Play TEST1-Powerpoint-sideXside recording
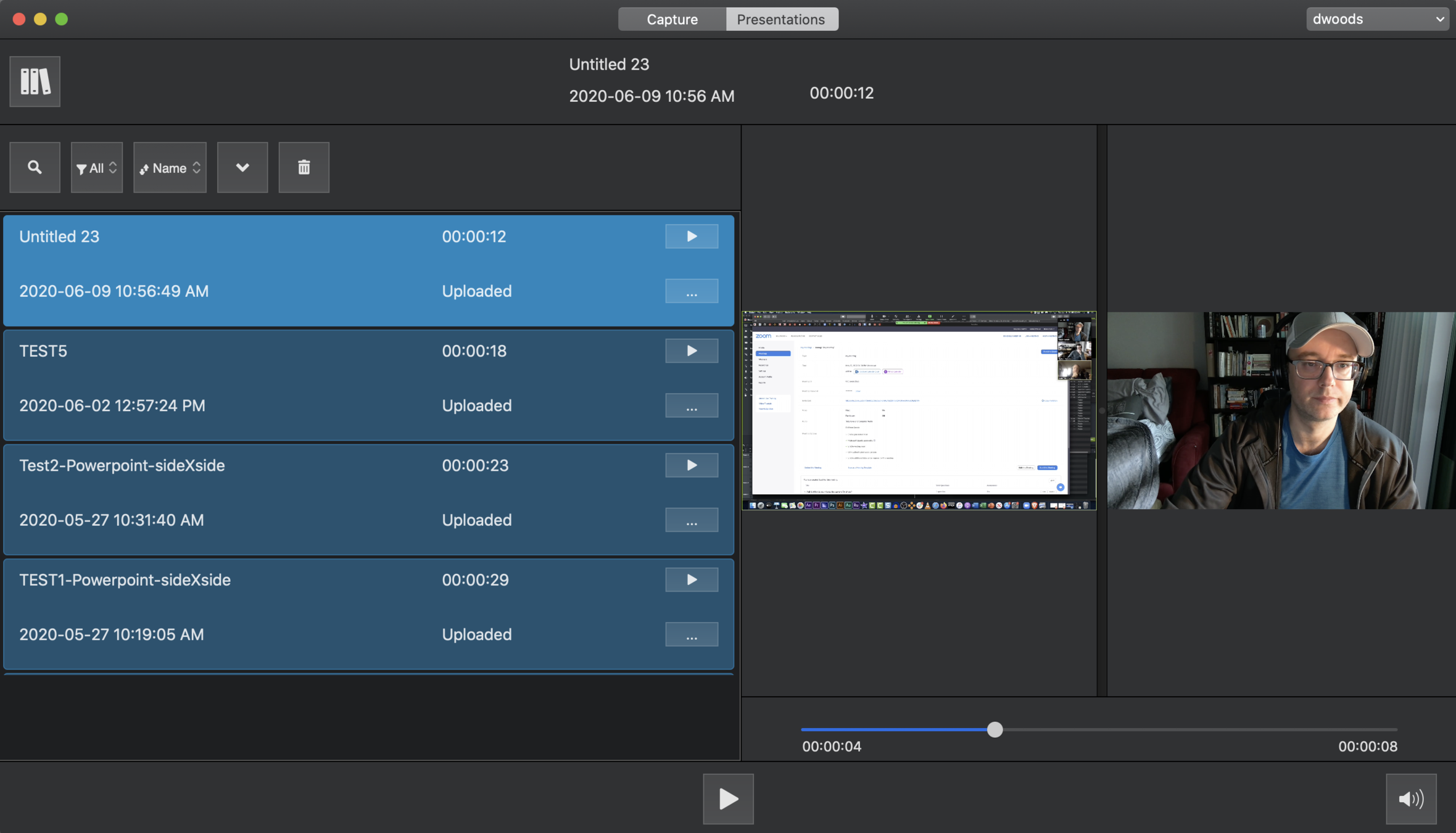Image resolution: width=1456 pixels, height=833 pixels. 691,579
